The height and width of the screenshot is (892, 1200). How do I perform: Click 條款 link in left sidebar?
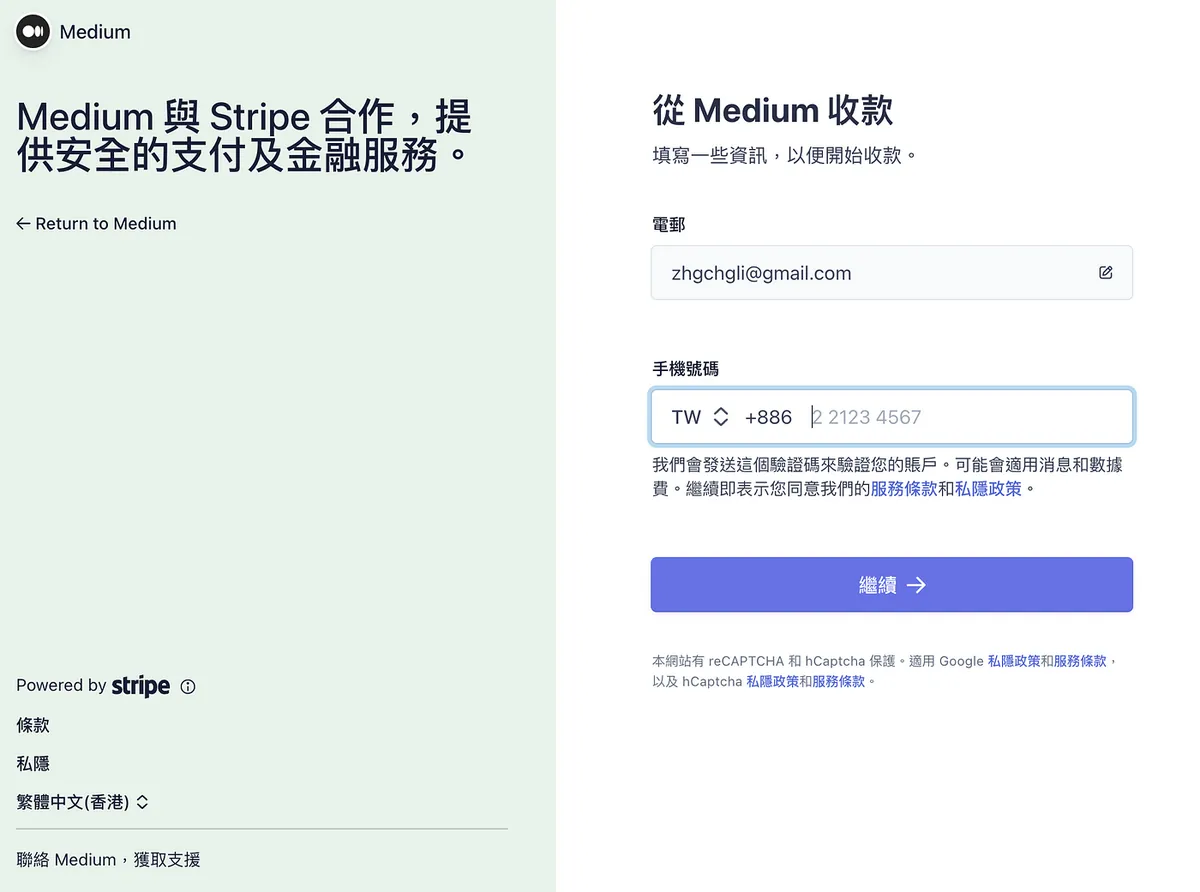(x=33, y=725)
